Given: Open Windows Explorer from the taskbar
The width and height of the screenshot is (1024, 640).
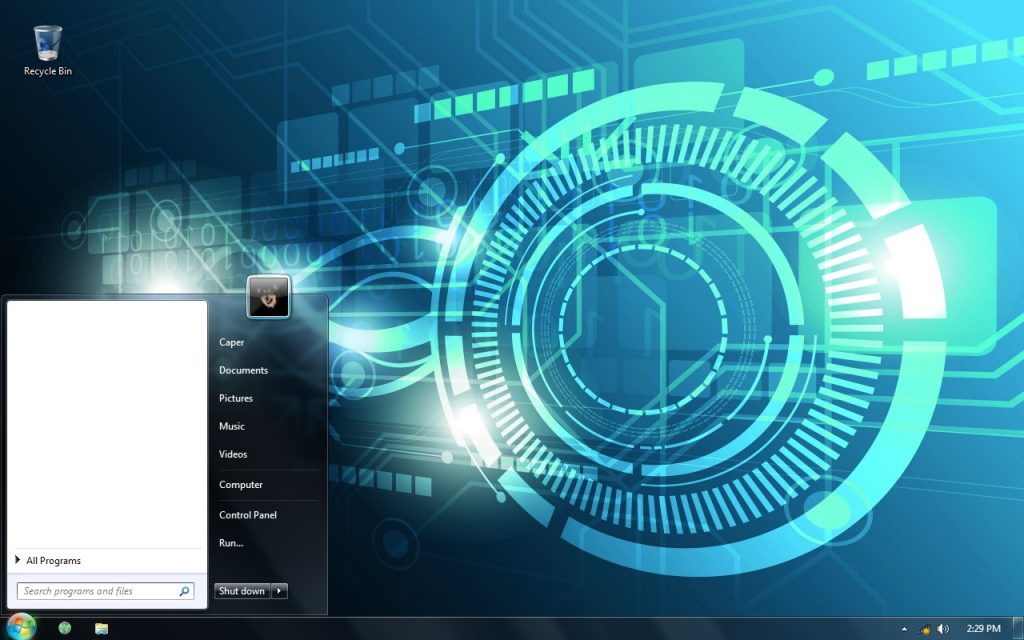Looking at the screenshot, I should click(101, 628).
